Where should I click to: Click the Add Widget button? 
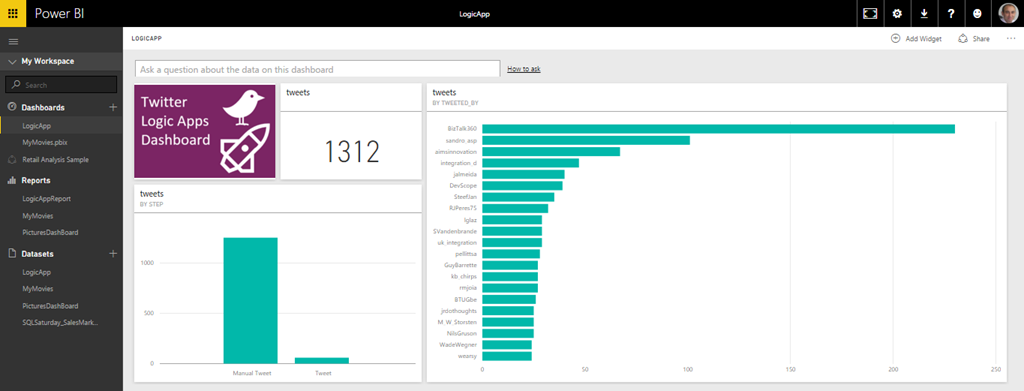[916, 39]
